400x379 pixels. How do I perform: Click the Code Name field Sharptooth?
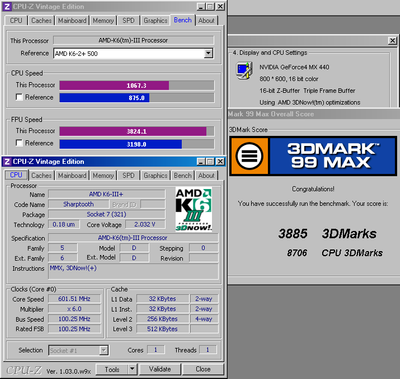pos(79,204)
